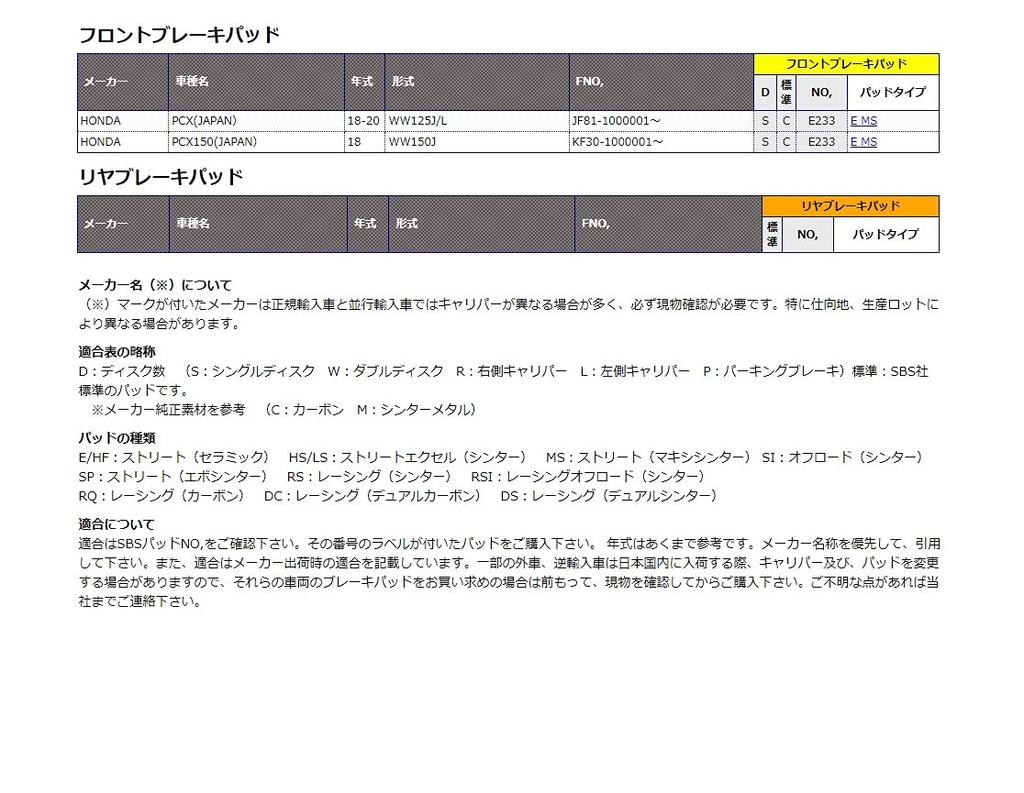Select frame number JF81-1000001～ cell
The width and height of the screenshot is (1024, 793).
[615, 121]
